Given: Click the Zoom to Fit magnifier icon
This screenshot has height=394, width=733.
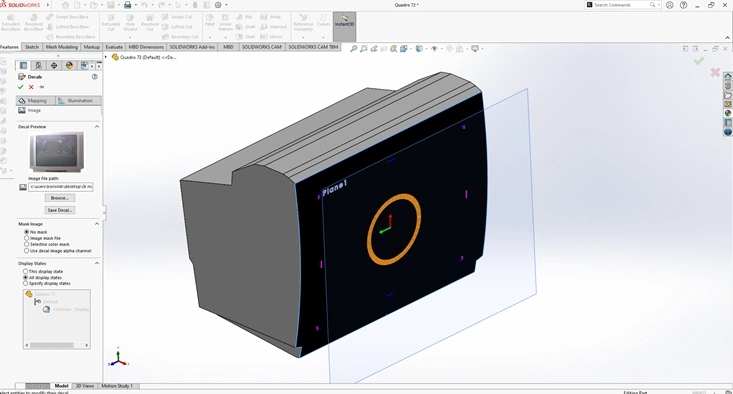Looking at the screenshot, I should click(354, 49).
